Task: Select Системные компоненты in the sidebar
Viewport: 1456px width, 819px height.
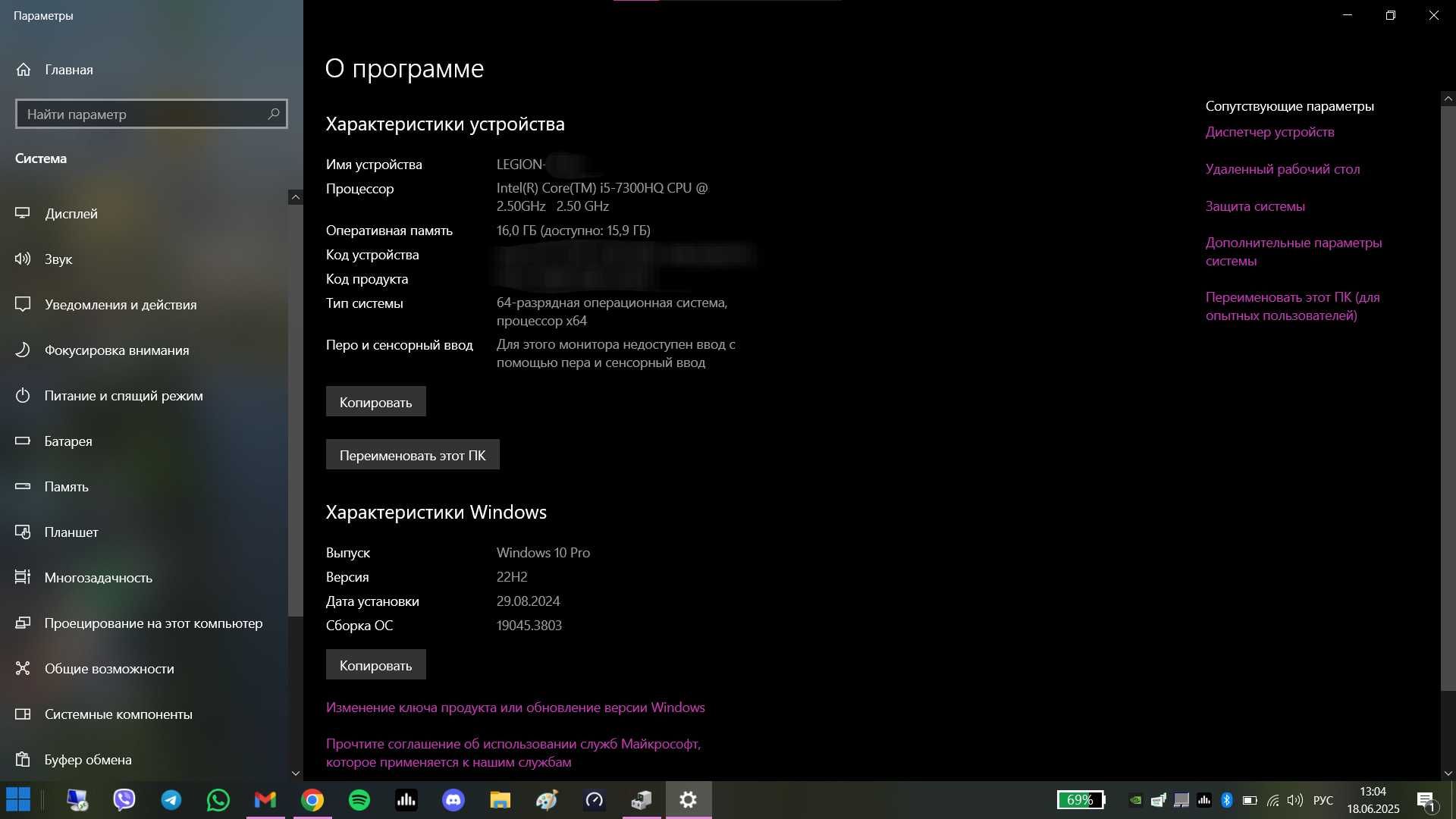Action: click(x=144, y=714)
